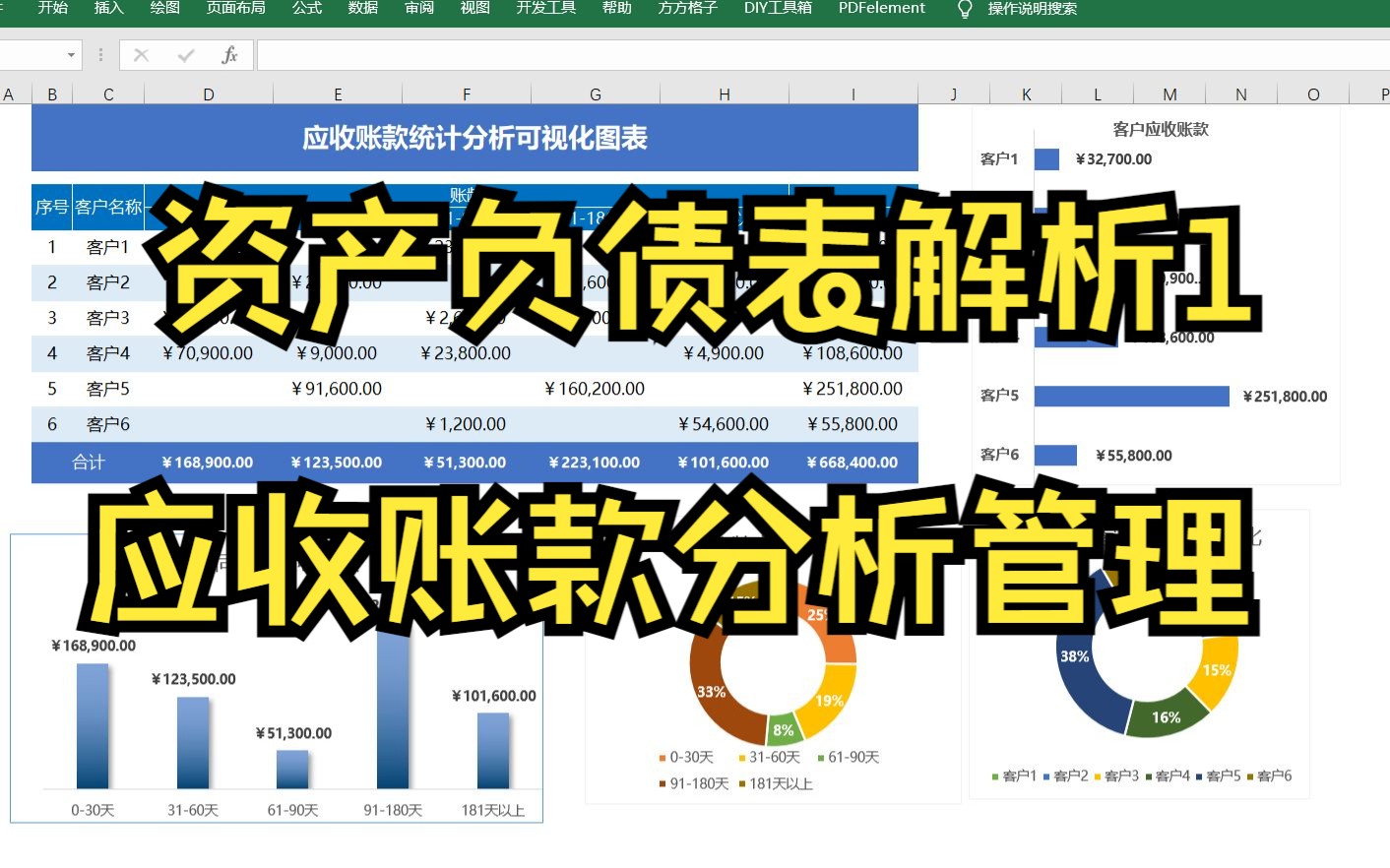
Task: Open the 数据 ribbon tab
Action: coord(361,9)
